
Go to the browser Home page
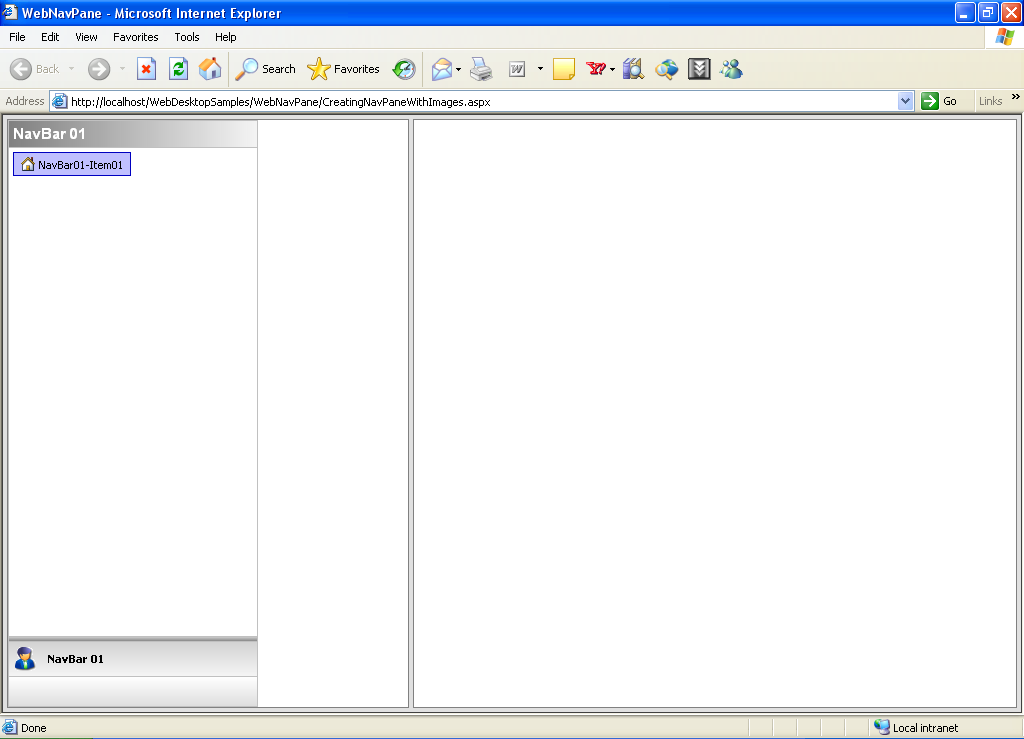[x=210, y=69]
